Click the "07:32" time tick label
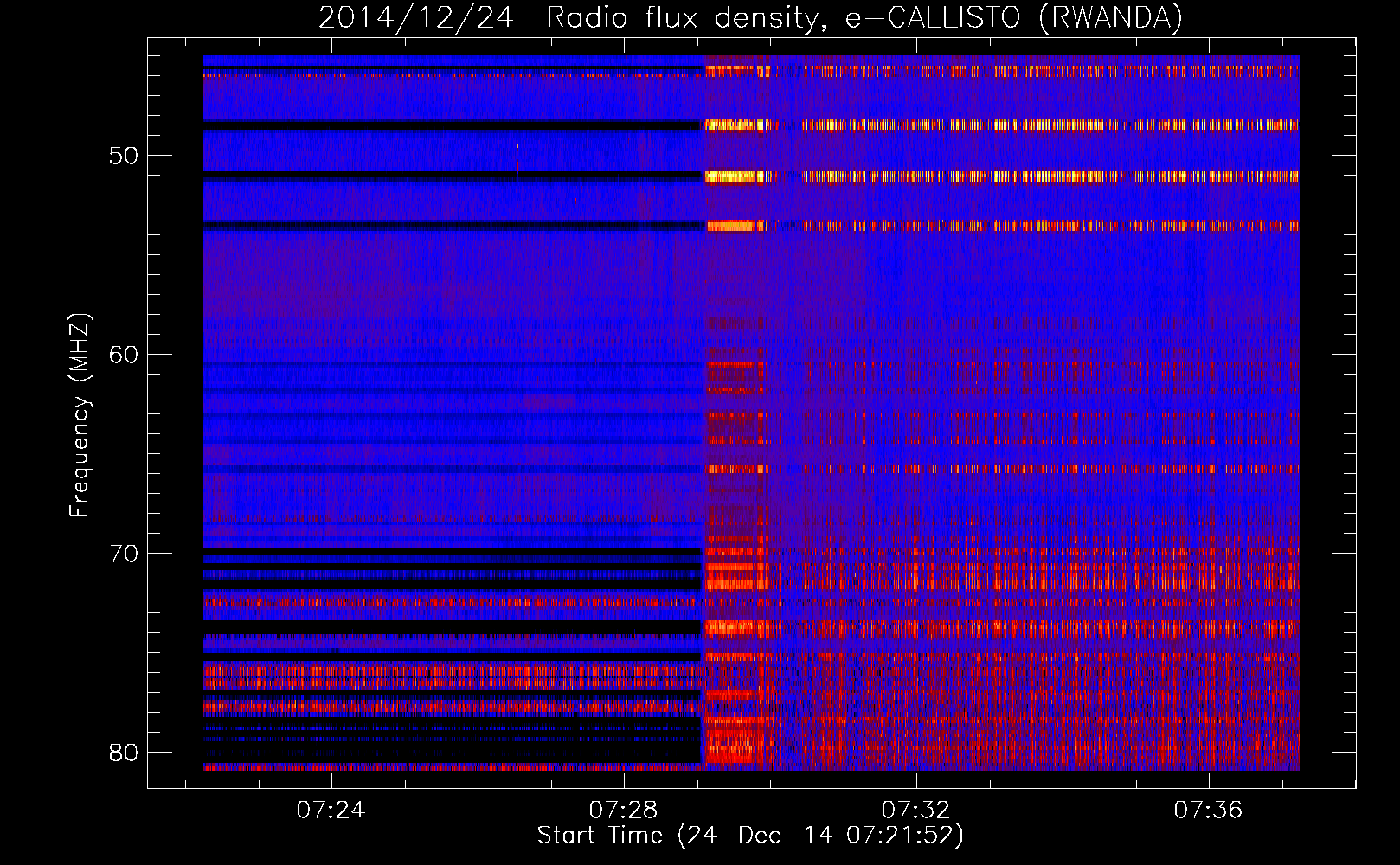1400x865 pixels. pos(916,810)
